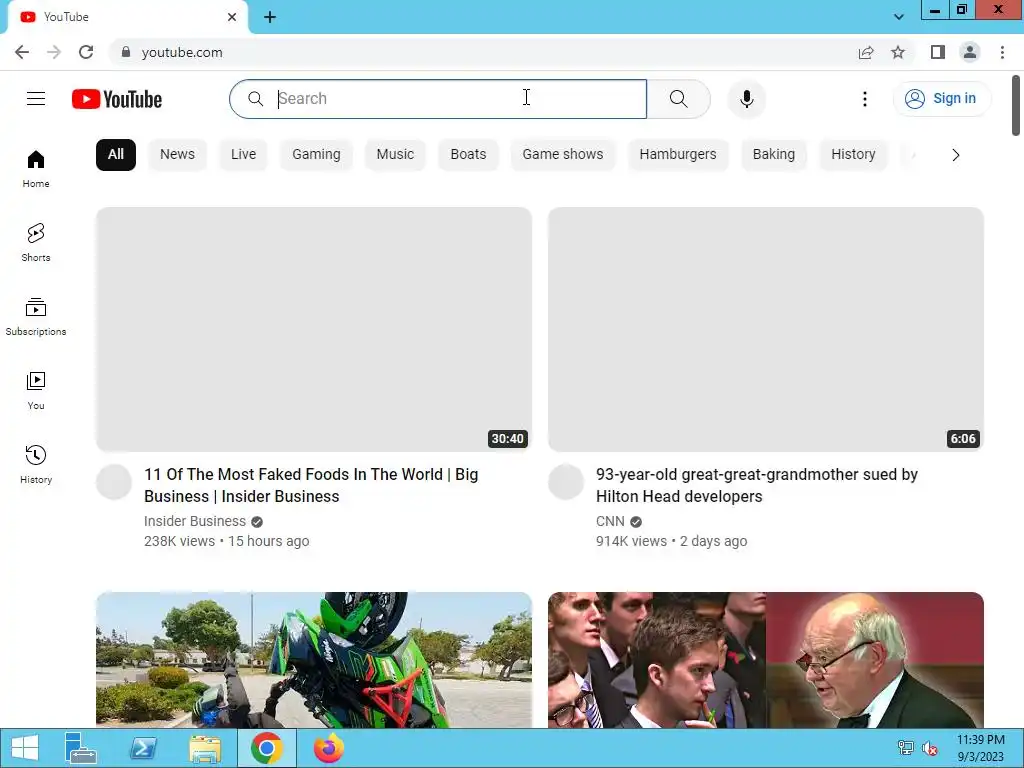Bookmark this tab with star icon
This screenshot has width=1024, height=768.
click(x=898, y=52)
